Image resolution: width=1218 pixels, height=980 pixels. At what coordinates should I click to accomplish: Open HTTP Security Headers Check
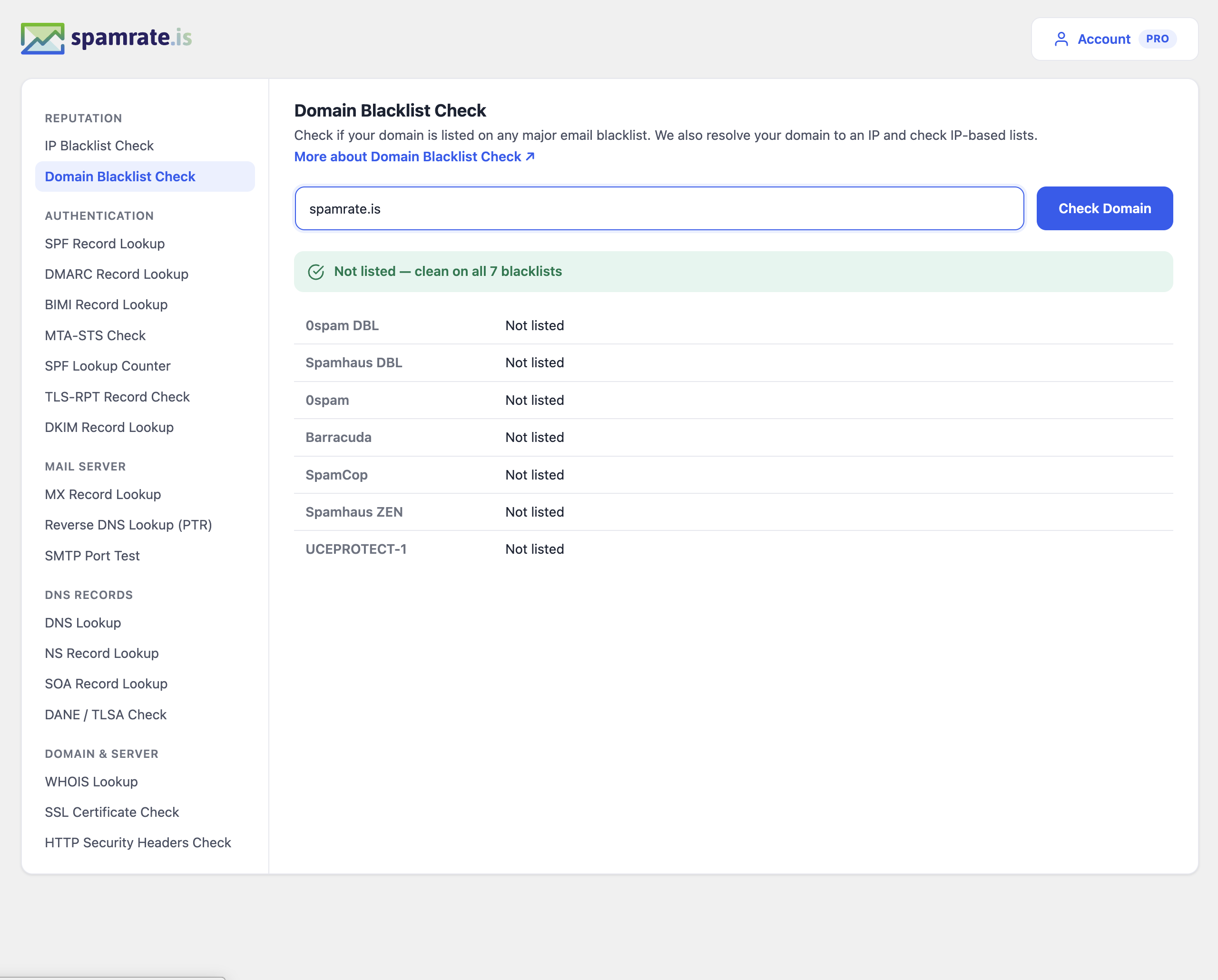[x=138, y=843]
